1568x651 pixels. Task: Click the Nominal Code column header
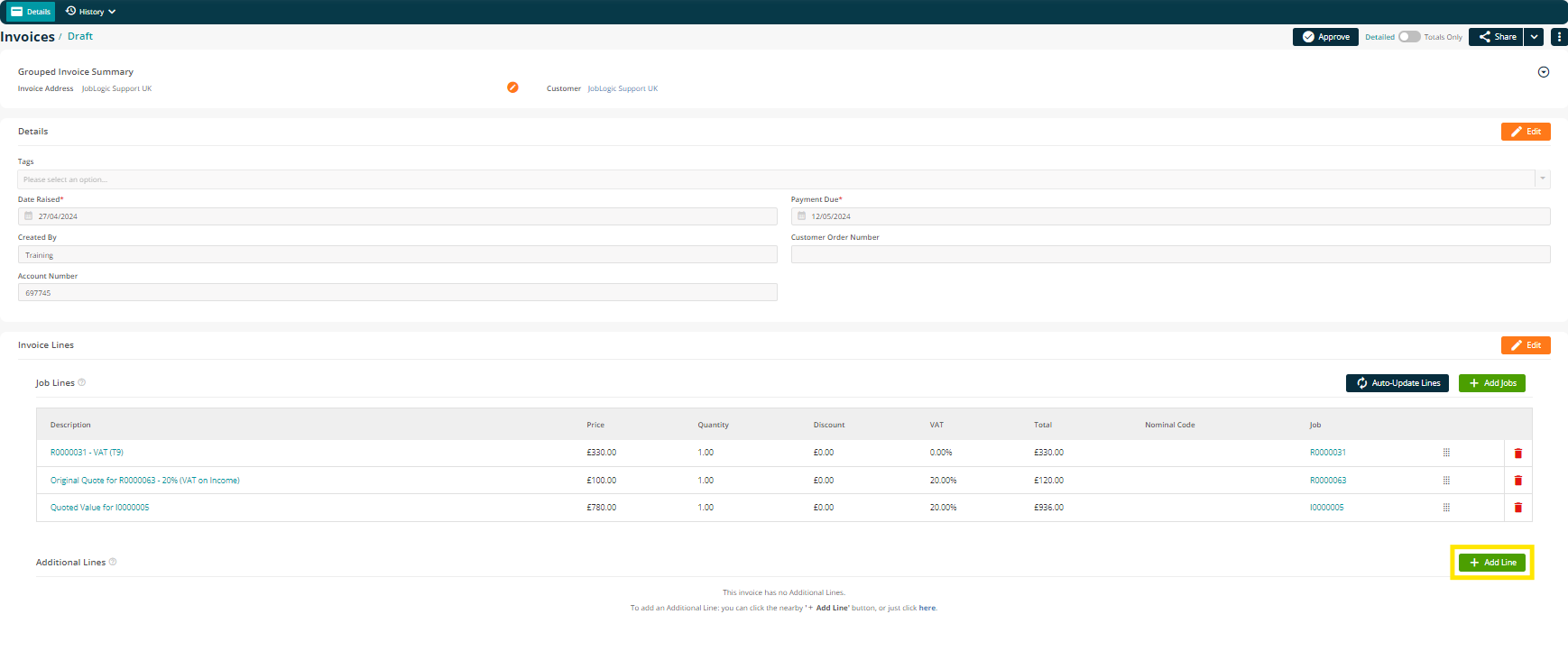(x=1170, y=425)
